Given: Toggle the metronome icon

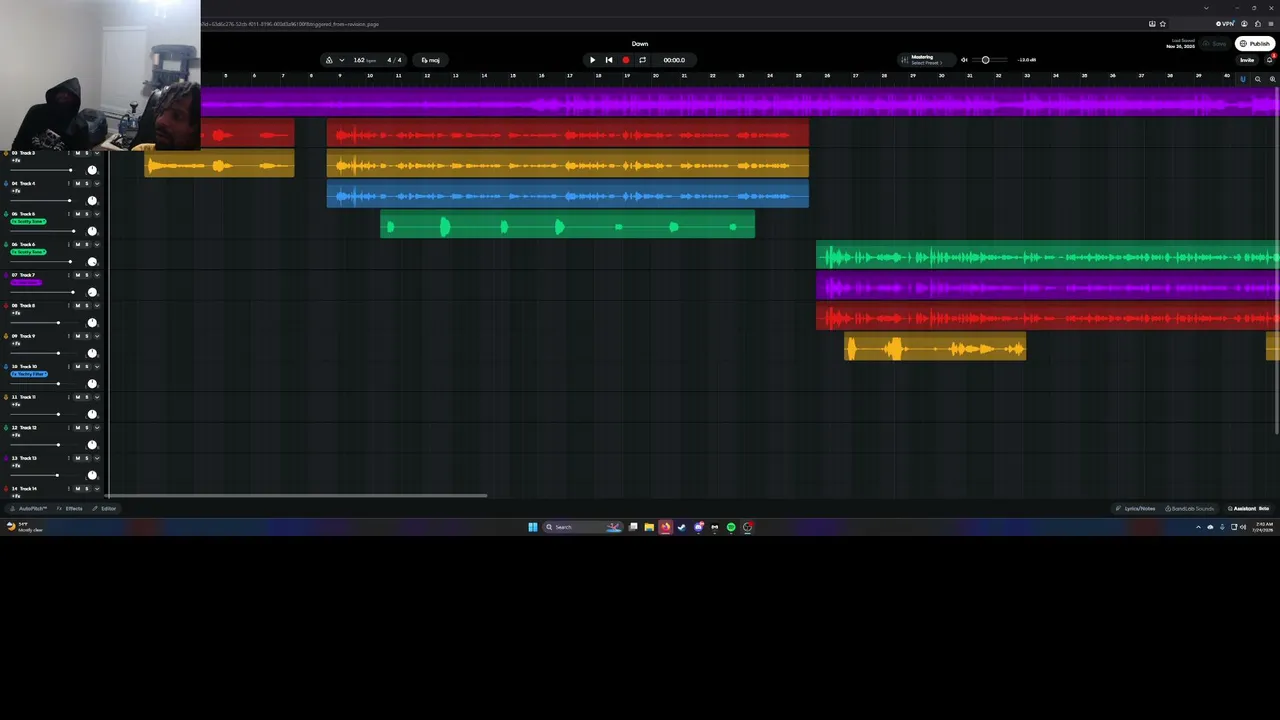Looking at the screenshot, I should (x=329, y=60).
